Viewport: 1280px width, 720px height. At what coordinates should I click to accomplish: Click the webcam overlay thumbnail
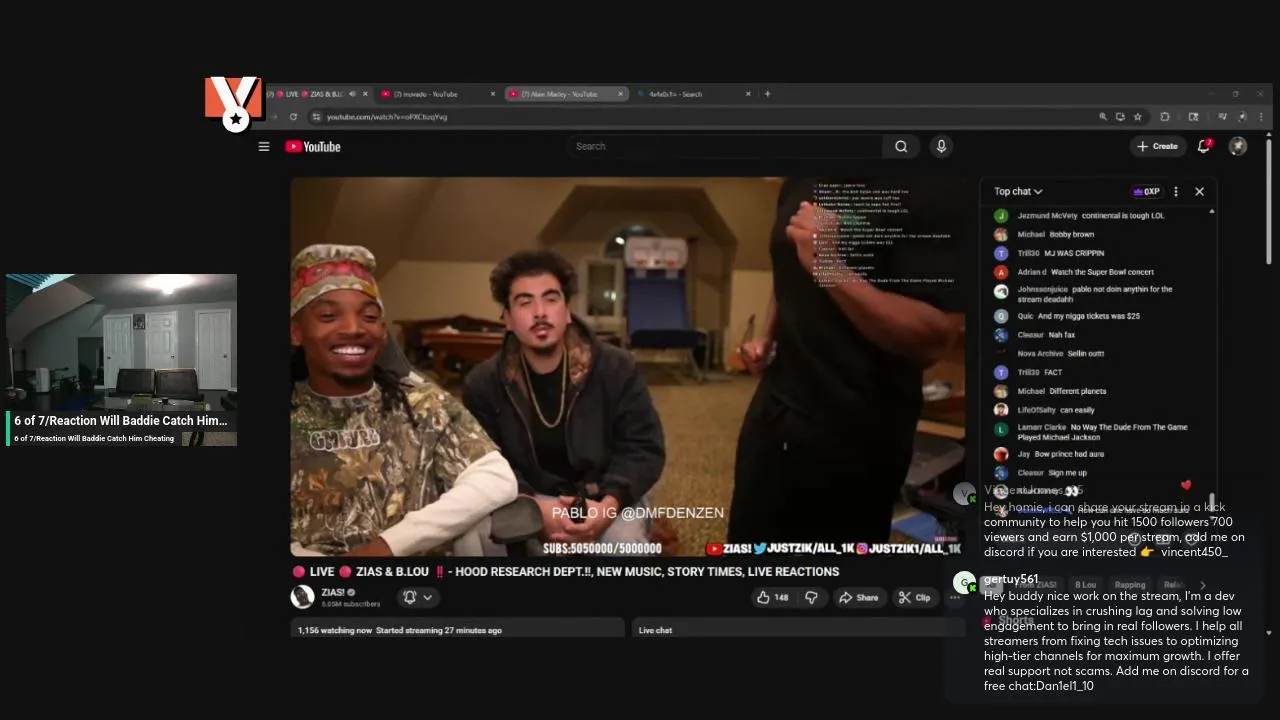pos(121,343)
